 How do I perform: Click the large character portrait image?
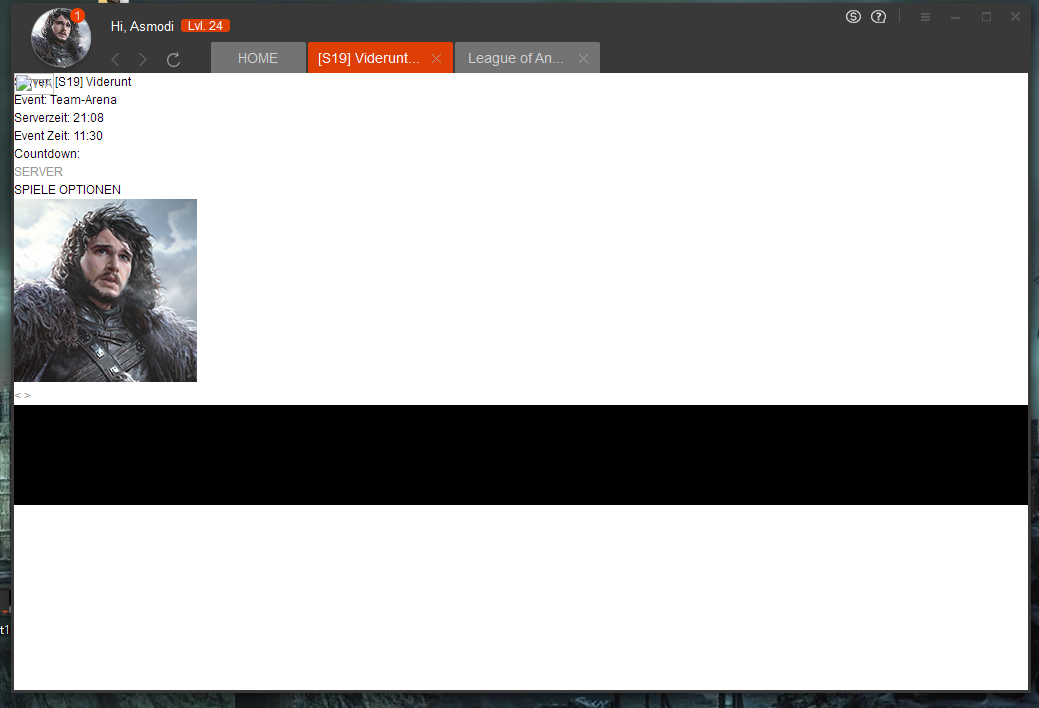point(105,290)
